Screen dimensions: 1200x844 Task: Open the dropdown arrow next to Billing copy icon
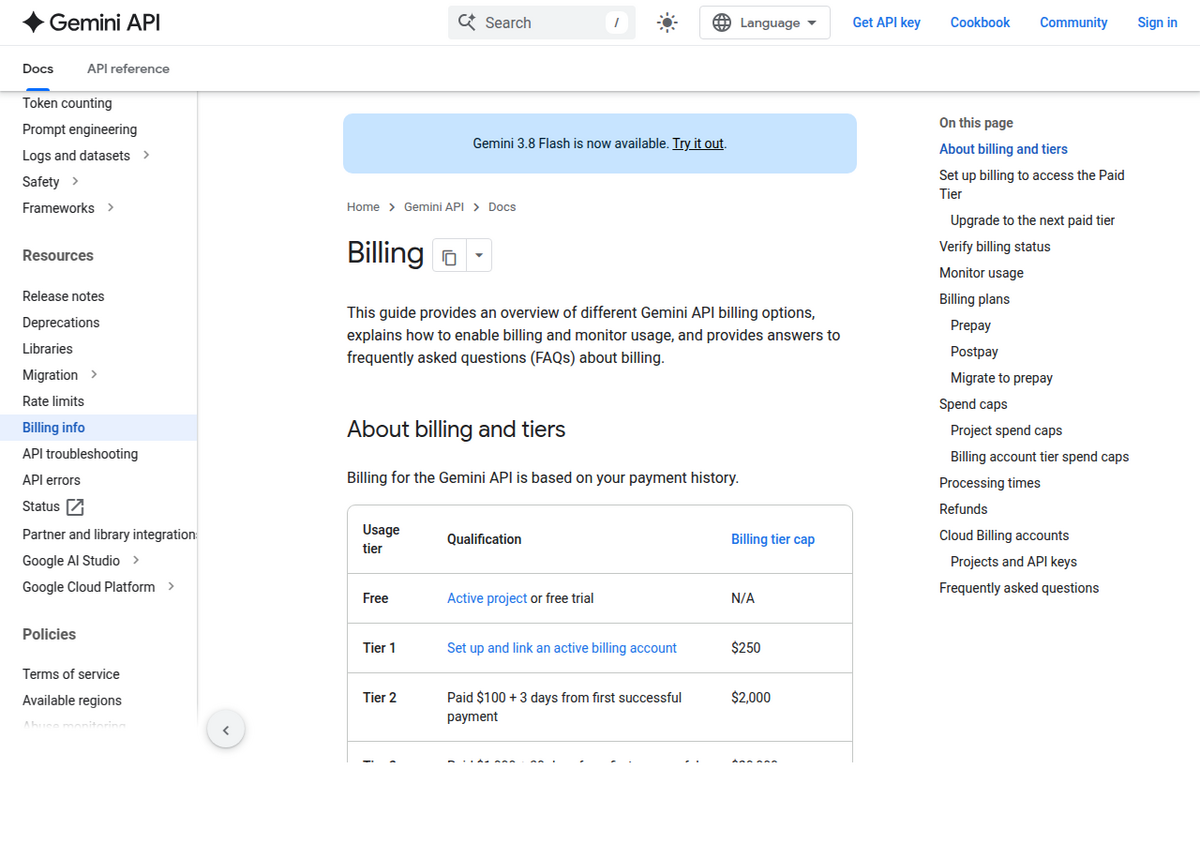479,256
